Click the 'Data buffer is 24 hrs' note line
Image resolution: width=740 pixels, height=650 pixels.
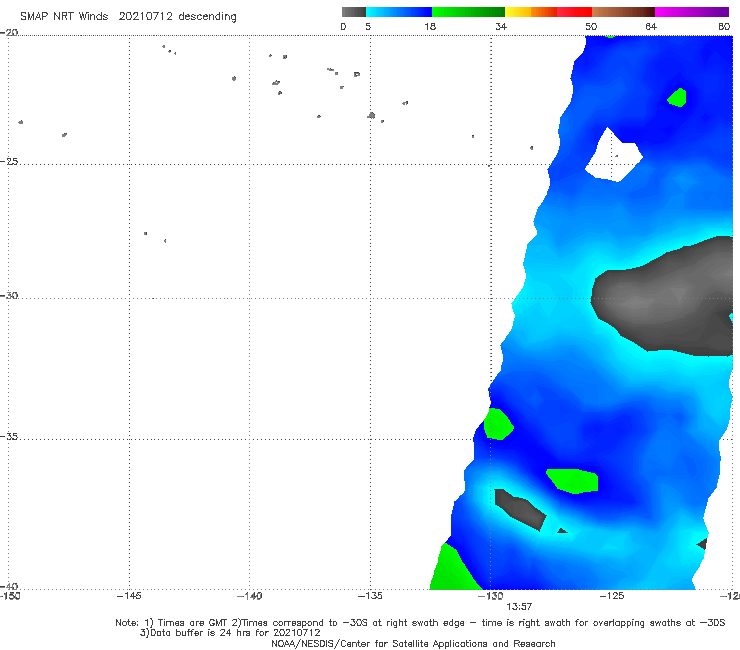pos(230,633)
